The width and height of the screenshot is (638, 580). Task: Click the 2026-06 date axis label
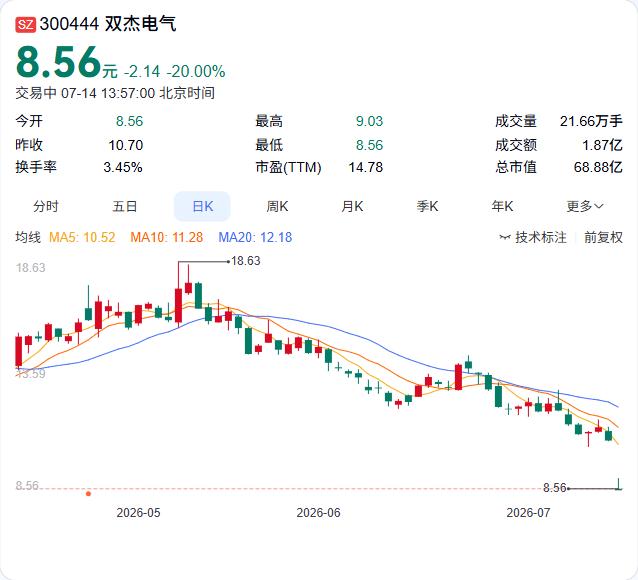tap(318, 512)
